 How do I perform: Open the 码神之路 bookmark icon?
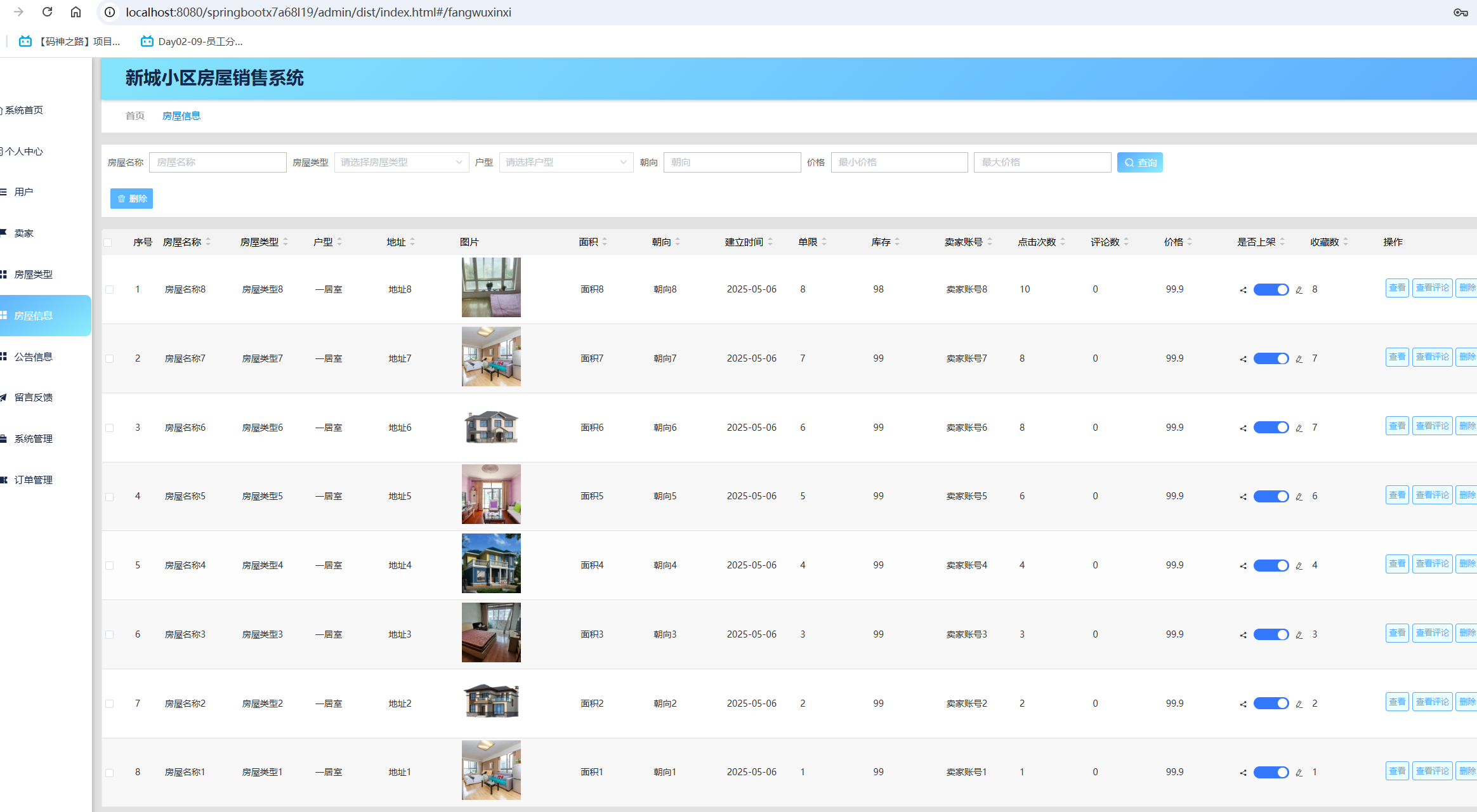click(25, 41)
